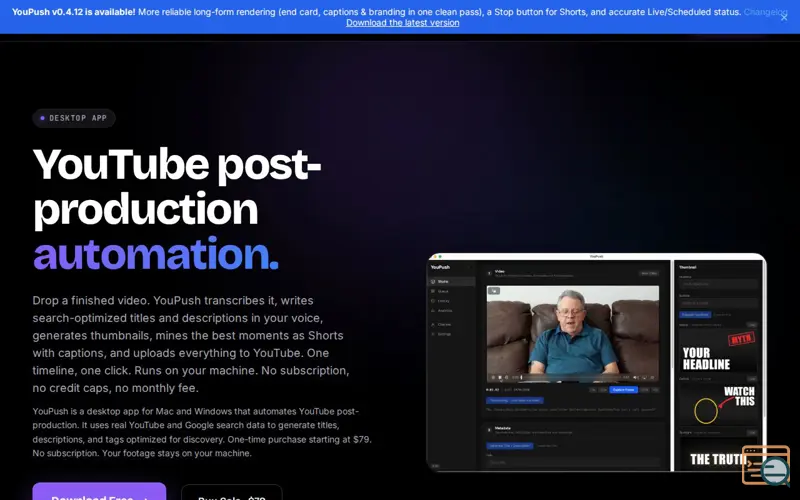Click the purple 'automation.' heading word
This screenshot has height=500, width=800.
click(156, 254)
